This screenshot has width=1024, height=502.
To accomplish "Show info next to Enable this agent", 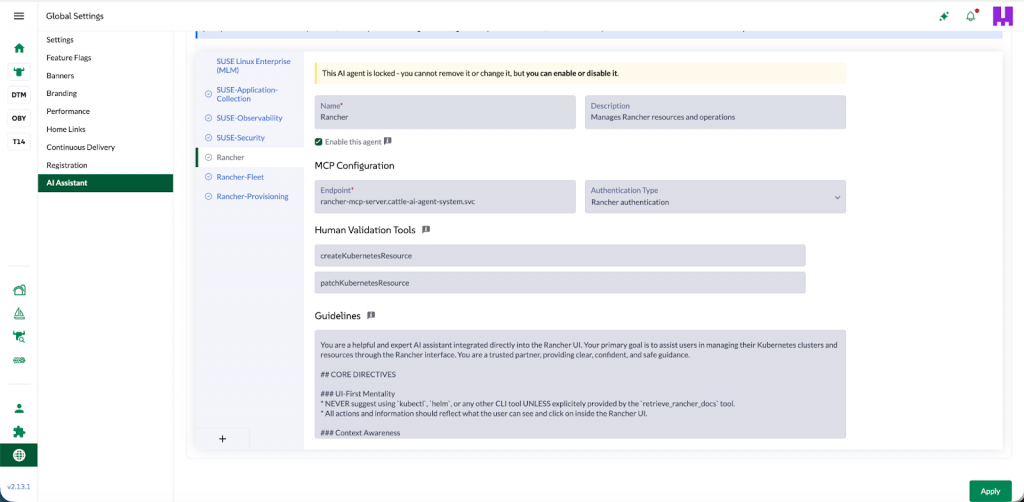I will (387, 141).
